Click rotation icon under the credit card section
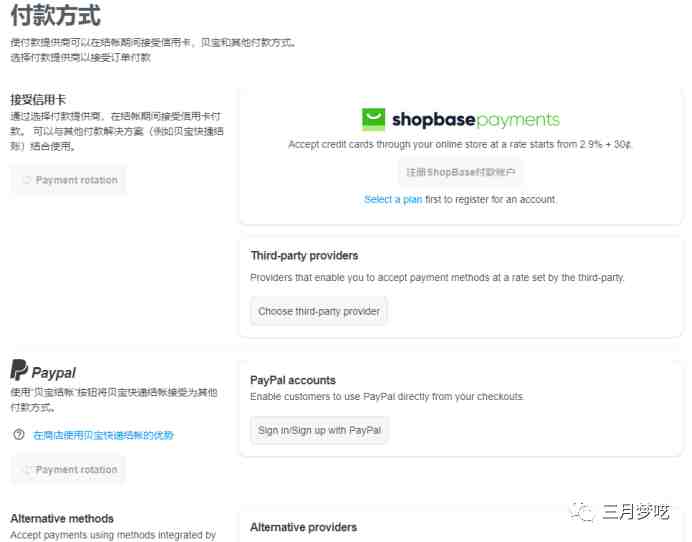The image size is (692, 542). pyautogui.click(x=26, y=180)
